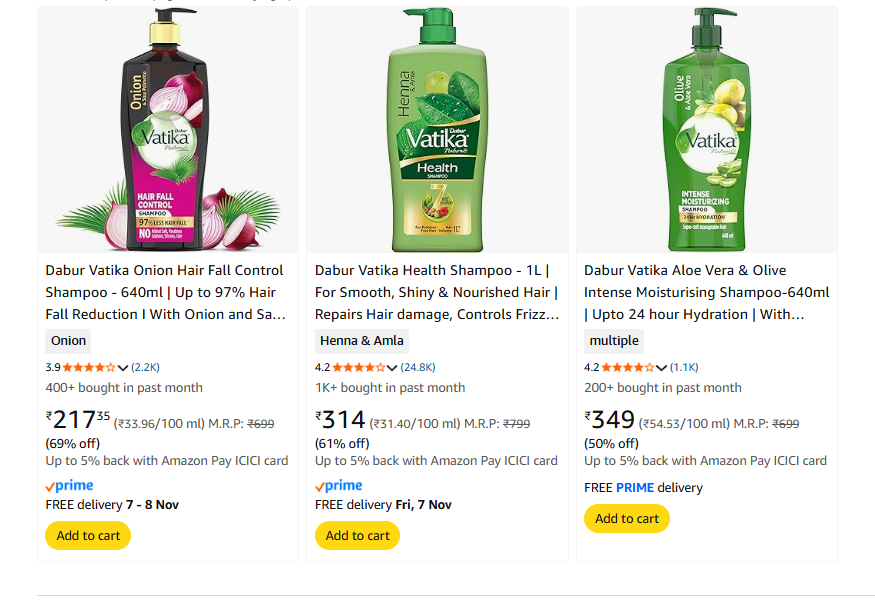Screen dimensions: 875x602
Task: Expand rating chevron for Onion shampoo
Action: tap(123, 367)
